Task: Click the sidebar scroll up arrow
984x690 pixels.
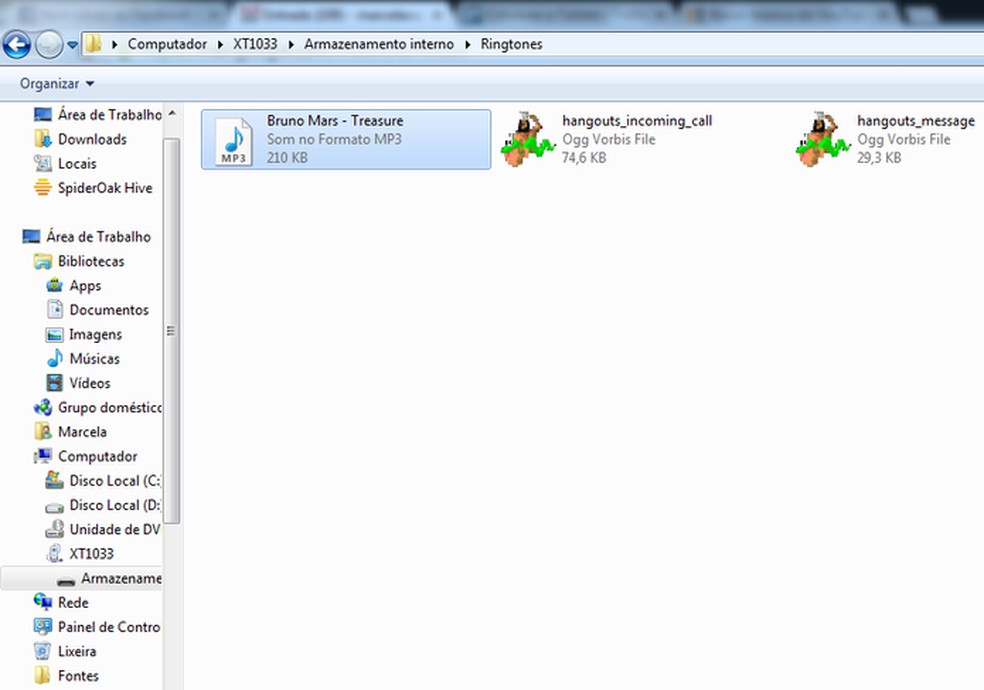Action: click(x=172, y=114)
